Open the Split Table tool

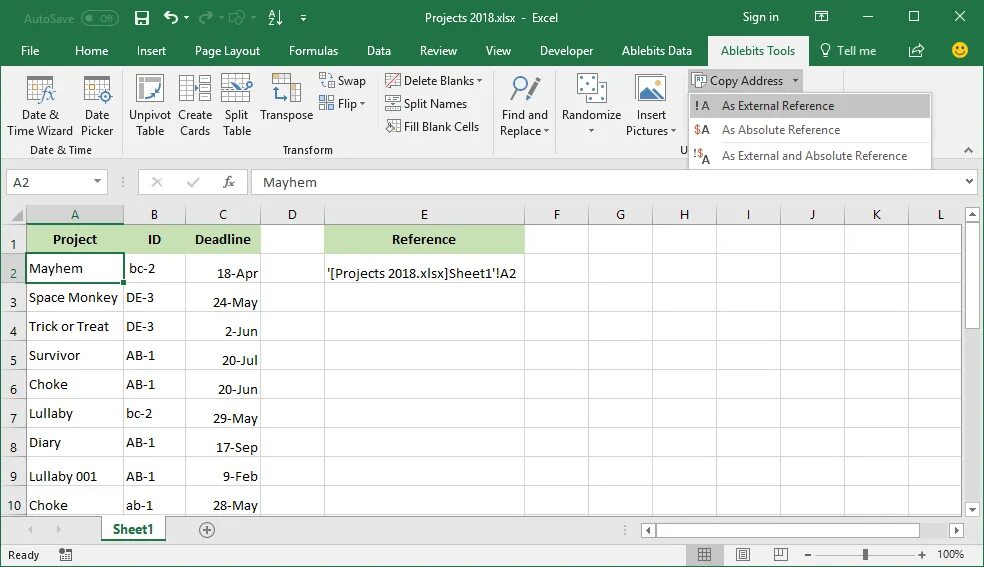[237, 105]
